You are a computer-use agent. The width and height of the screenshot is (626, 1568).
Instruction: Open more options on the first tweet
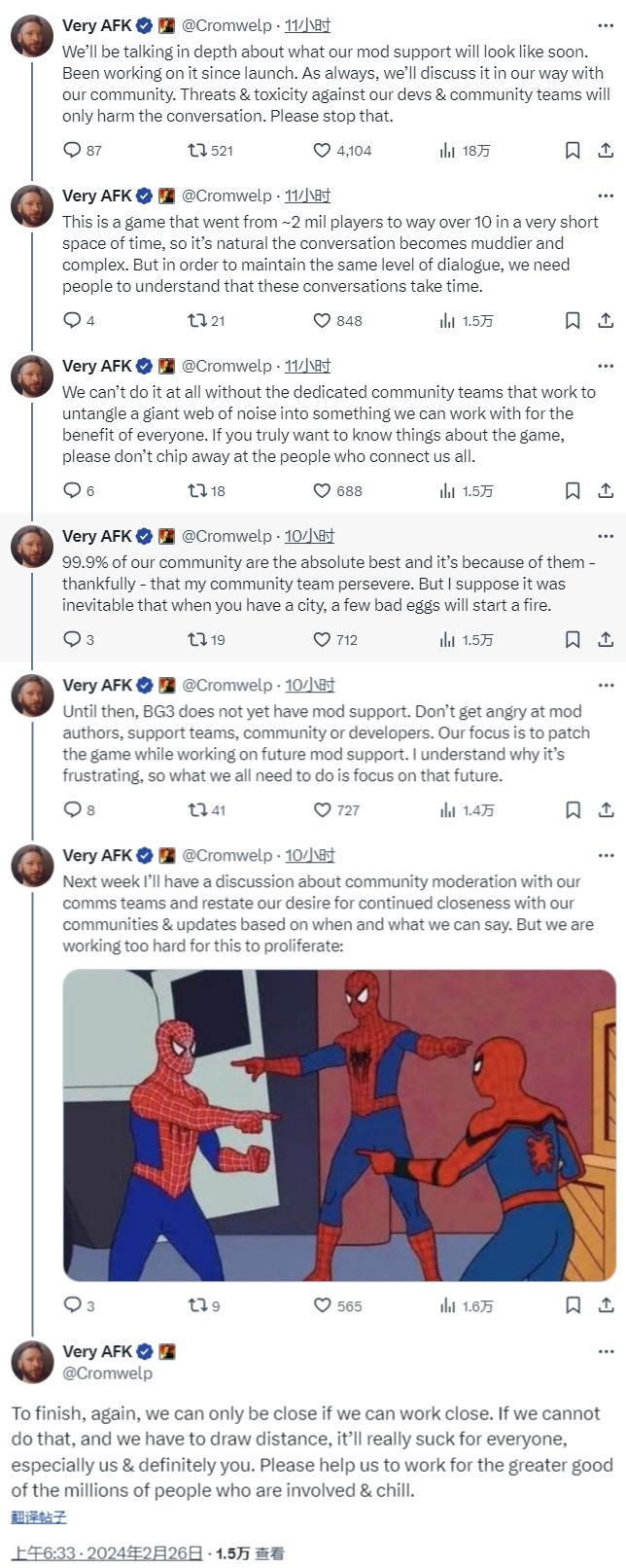(x=607, y=25)
